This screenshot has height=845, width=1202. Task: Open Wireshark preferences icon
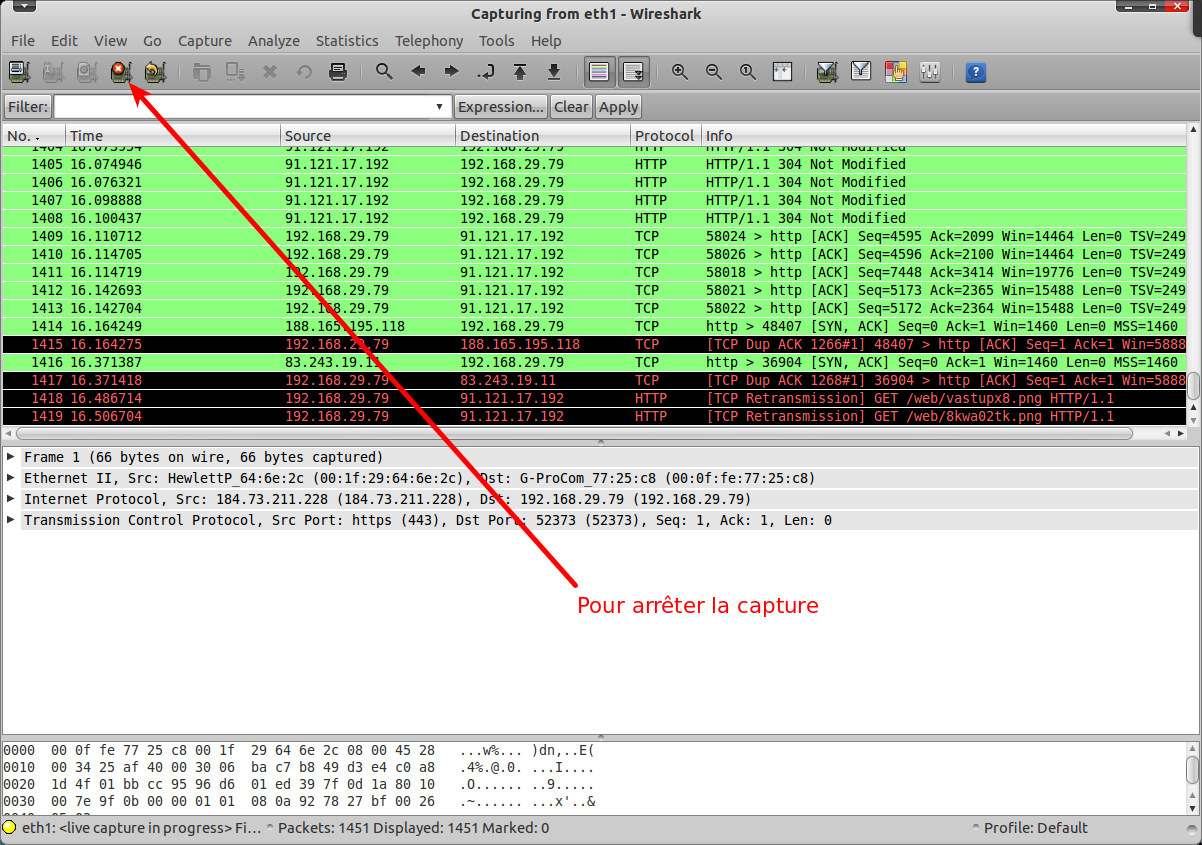pos(929,72)
